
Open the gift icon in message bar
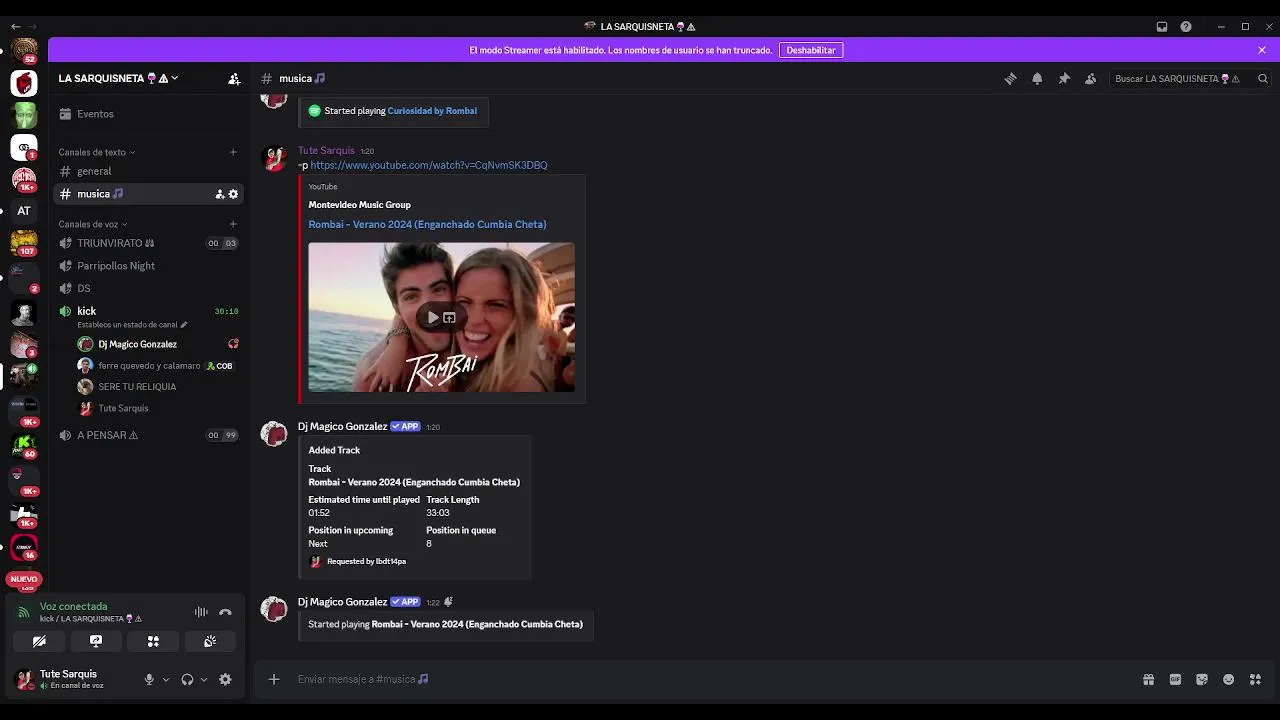pyautogui.click(x=1148, y=679)
